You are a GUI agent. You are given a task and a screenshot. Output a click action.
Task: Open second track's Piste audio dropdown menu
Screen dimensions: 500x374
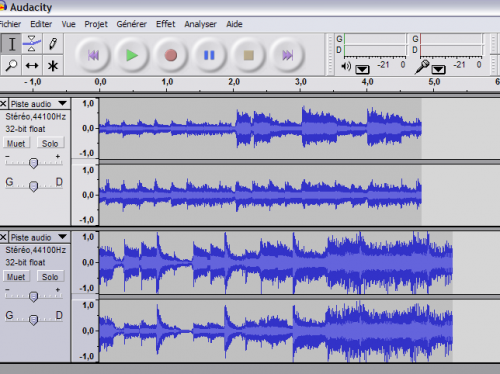(x=39, y=237)
